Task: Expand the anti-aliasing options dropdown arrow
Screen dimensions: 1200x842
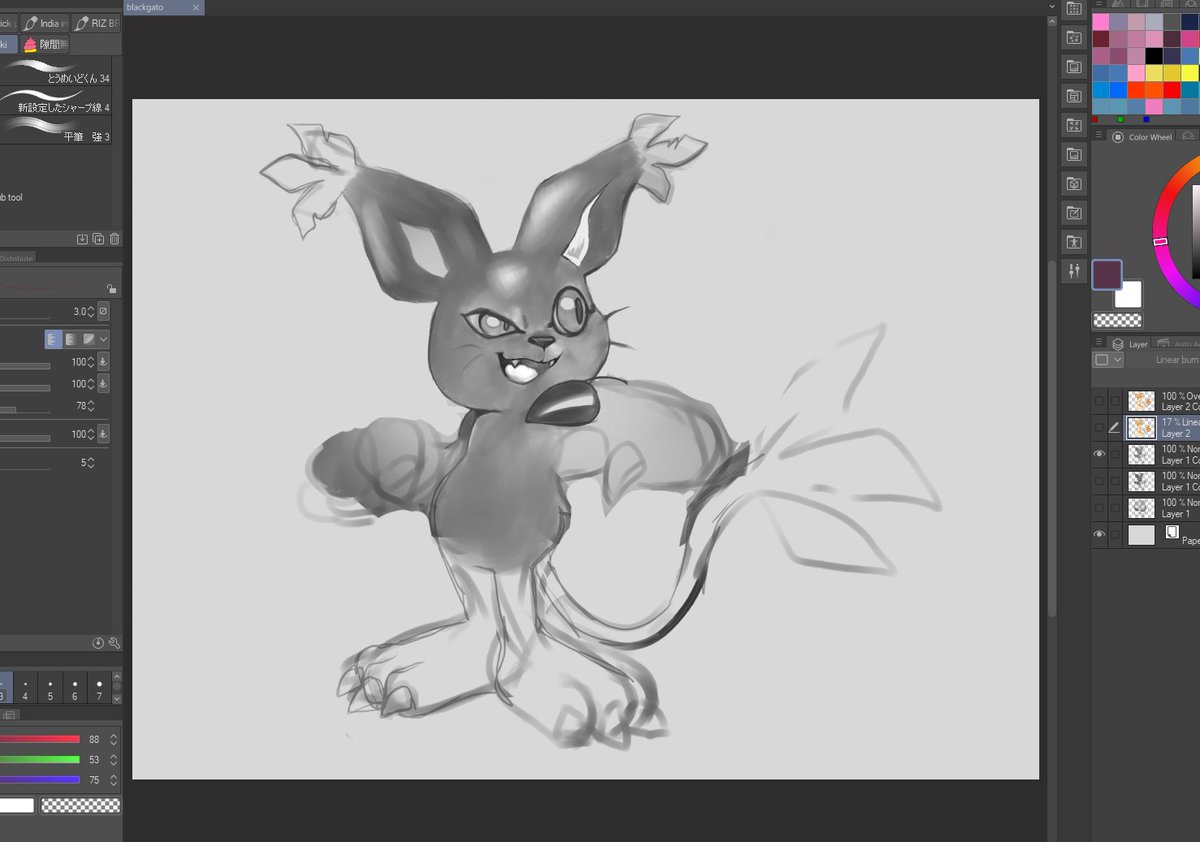Action: (104, 339)
